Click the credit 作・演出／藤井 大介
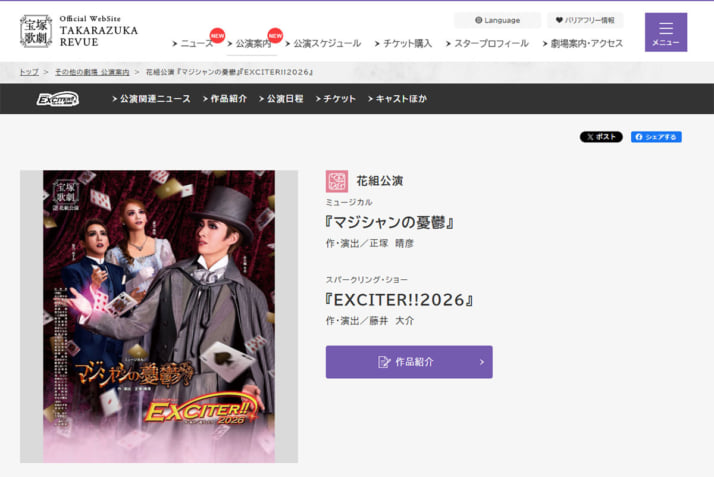The width and height of the screenshot is (714, 477). click(370, 321)
